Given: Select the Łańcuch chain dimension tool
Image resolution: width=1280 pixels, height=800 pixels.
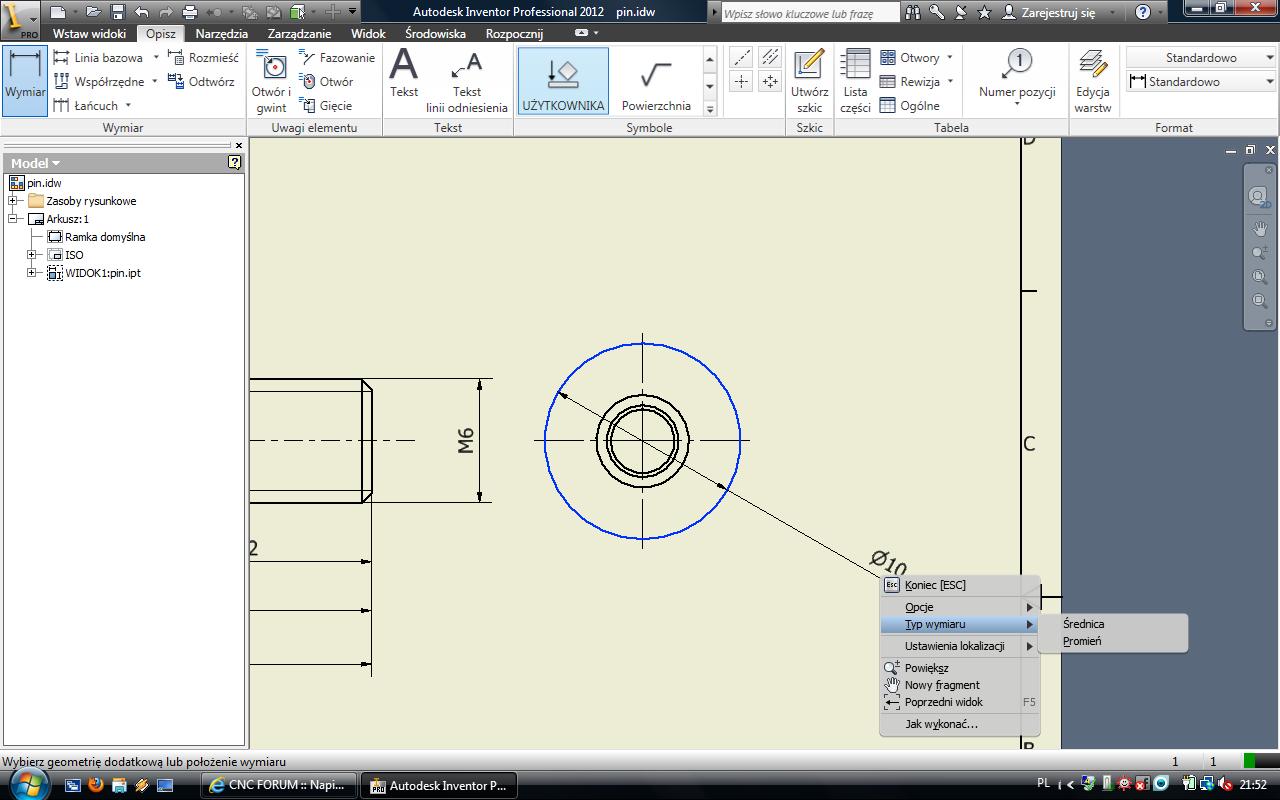Looking at the screenshot, I should [86, 106].
